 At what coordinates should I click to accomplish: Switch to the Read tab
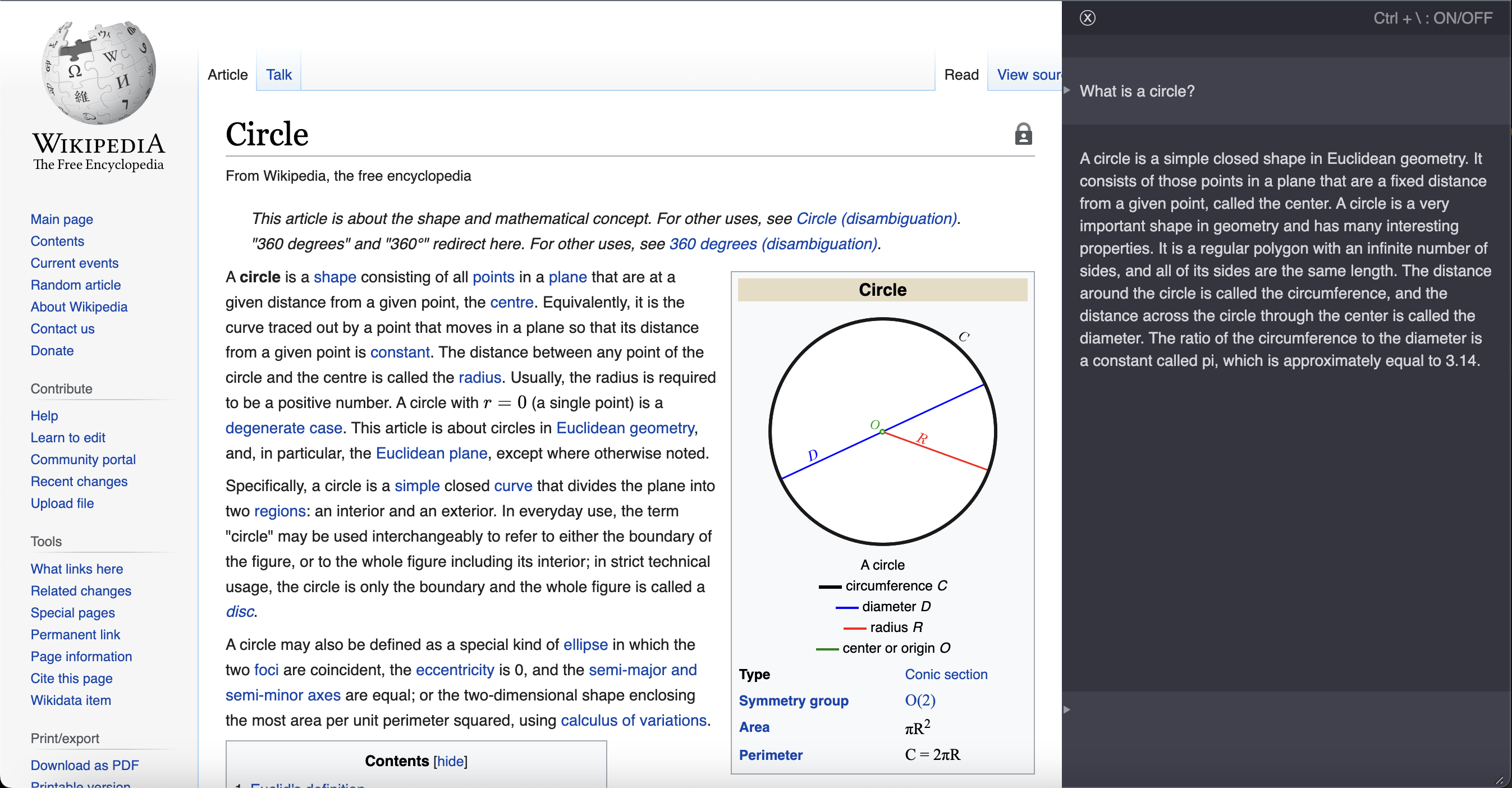pos(961,75)
